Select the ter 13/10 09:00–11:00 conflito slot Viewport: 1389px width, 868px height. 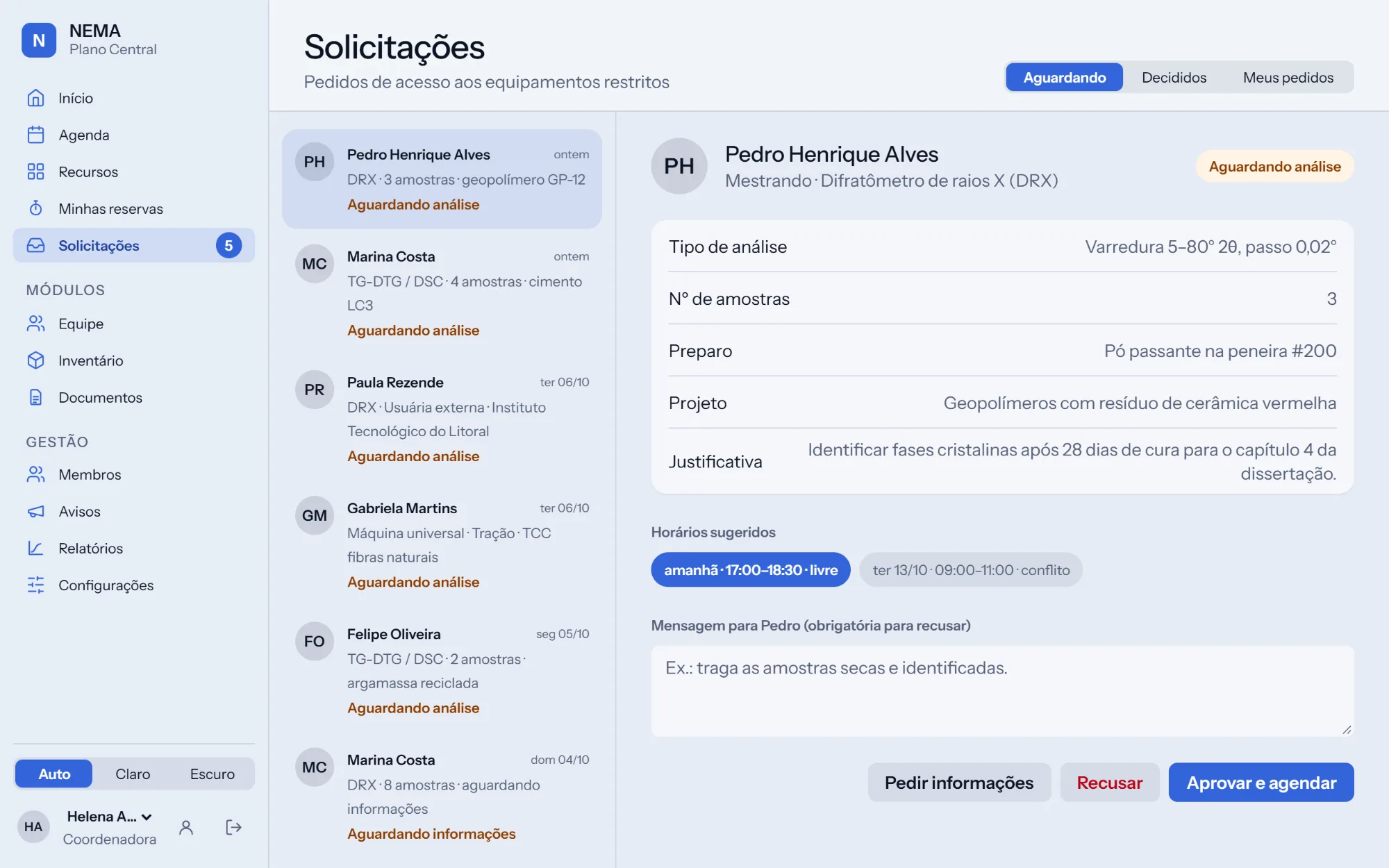pos(971,569)
